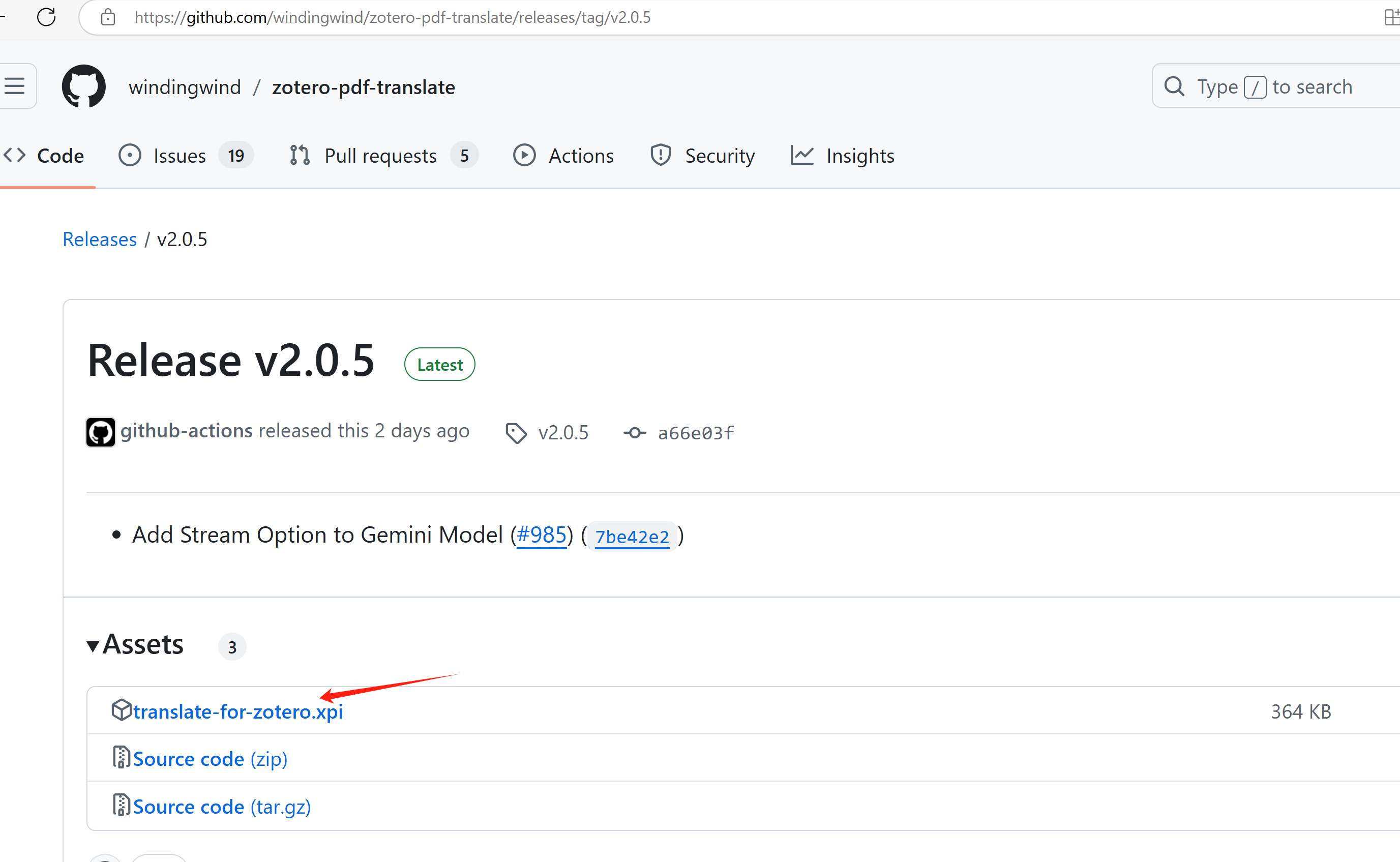Click the commit icon beside a66e03f
Image resolution: width=1400 pixels, height=862 pixels.
coord(635,433)
